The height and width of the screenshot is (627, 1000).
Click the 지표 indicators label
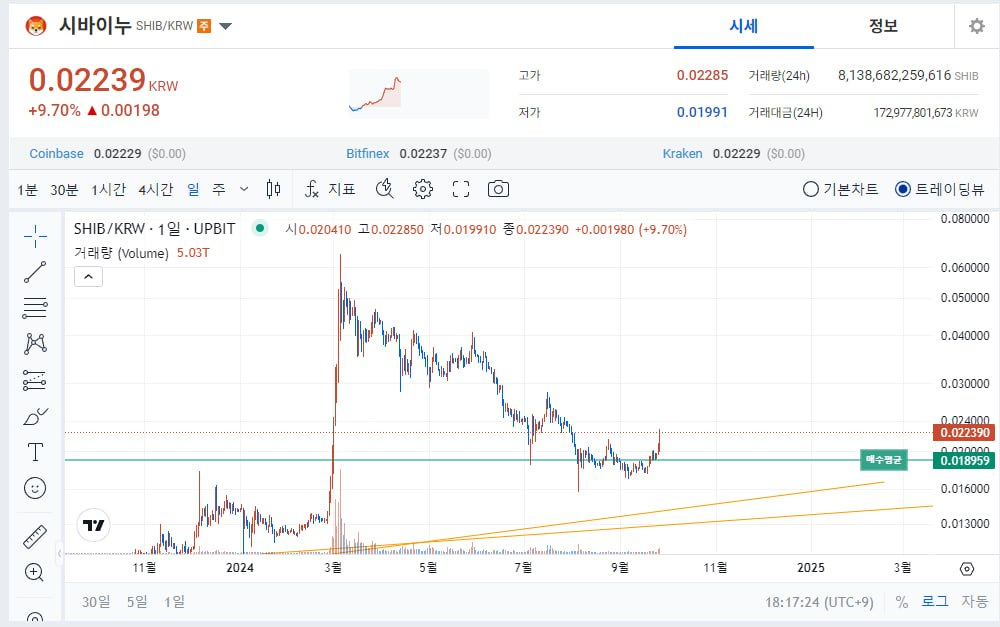point(342,189)
